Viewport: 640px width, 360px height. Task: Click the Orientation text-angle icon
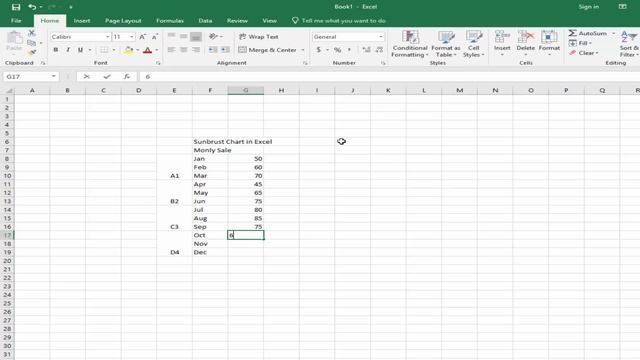pos(213,37)
